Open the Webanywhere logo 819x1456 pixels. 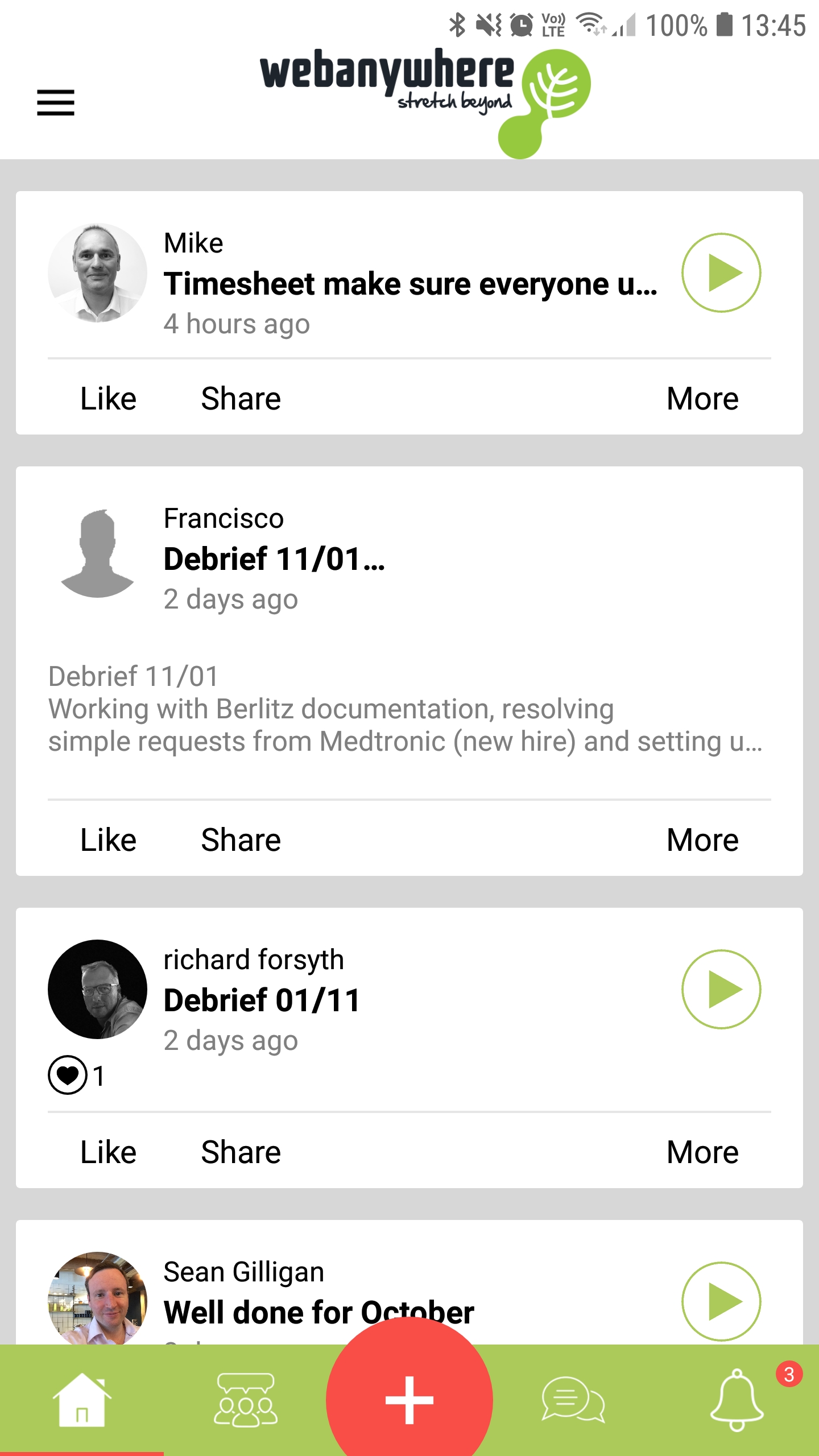tap(425, 102)
